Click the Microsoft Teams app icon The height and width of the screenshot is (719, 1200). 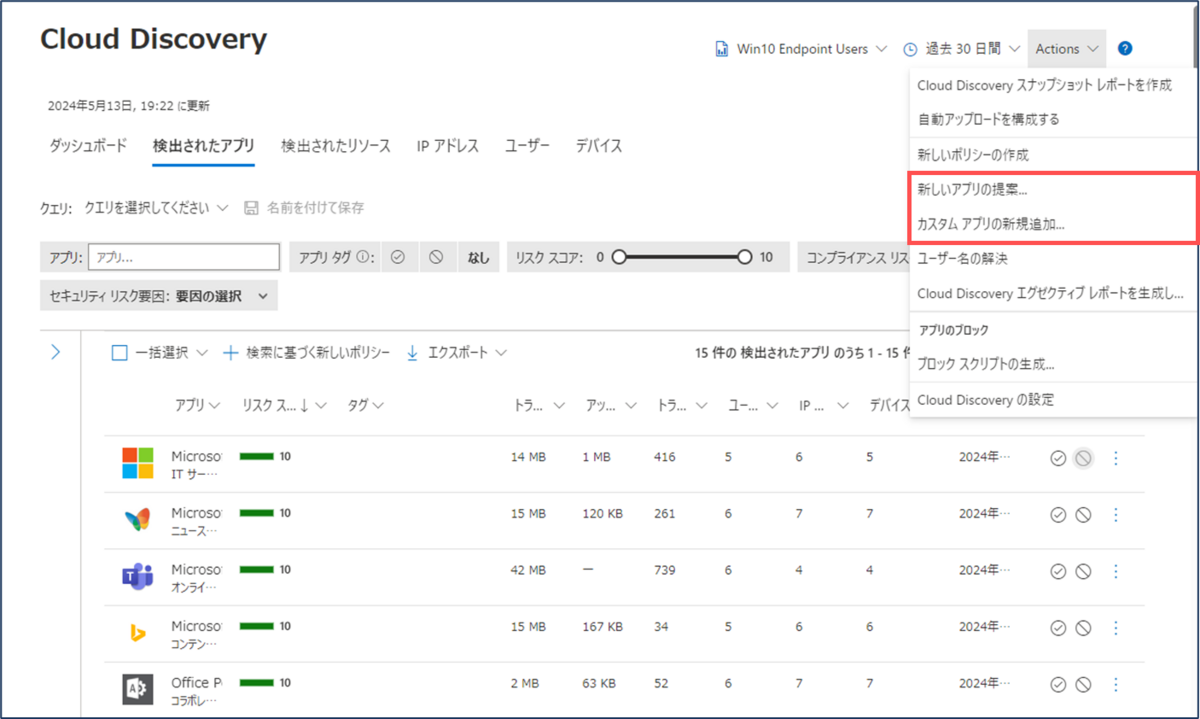tap(138, 576)
